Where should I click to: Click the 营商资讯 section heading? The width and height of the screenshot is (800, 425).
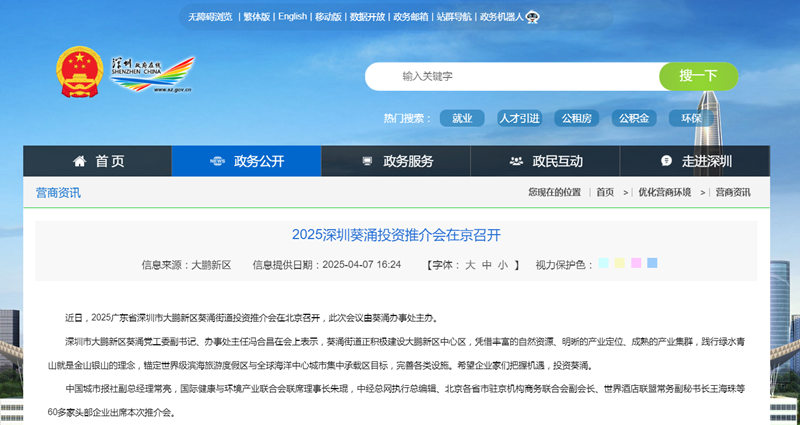58,193
